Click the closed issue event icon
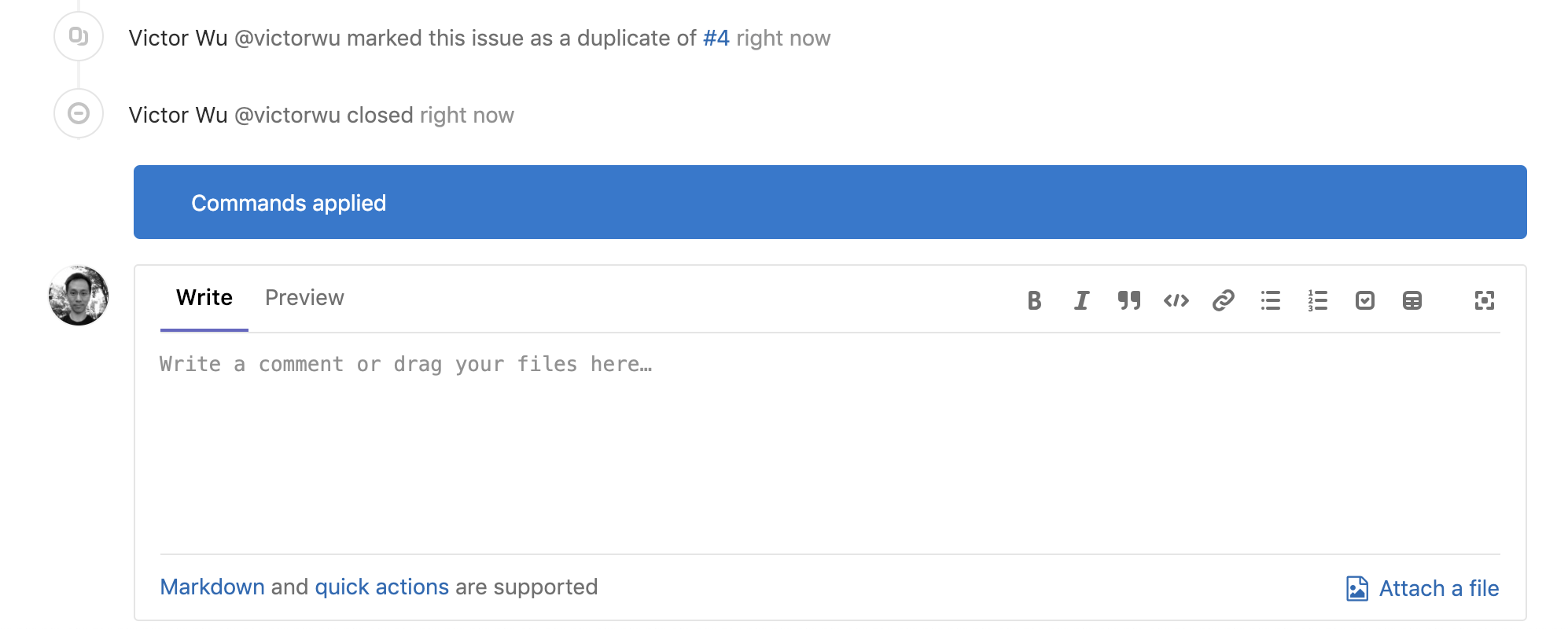Viewport: 1568px width, 629px height. (x=79, y=113)
